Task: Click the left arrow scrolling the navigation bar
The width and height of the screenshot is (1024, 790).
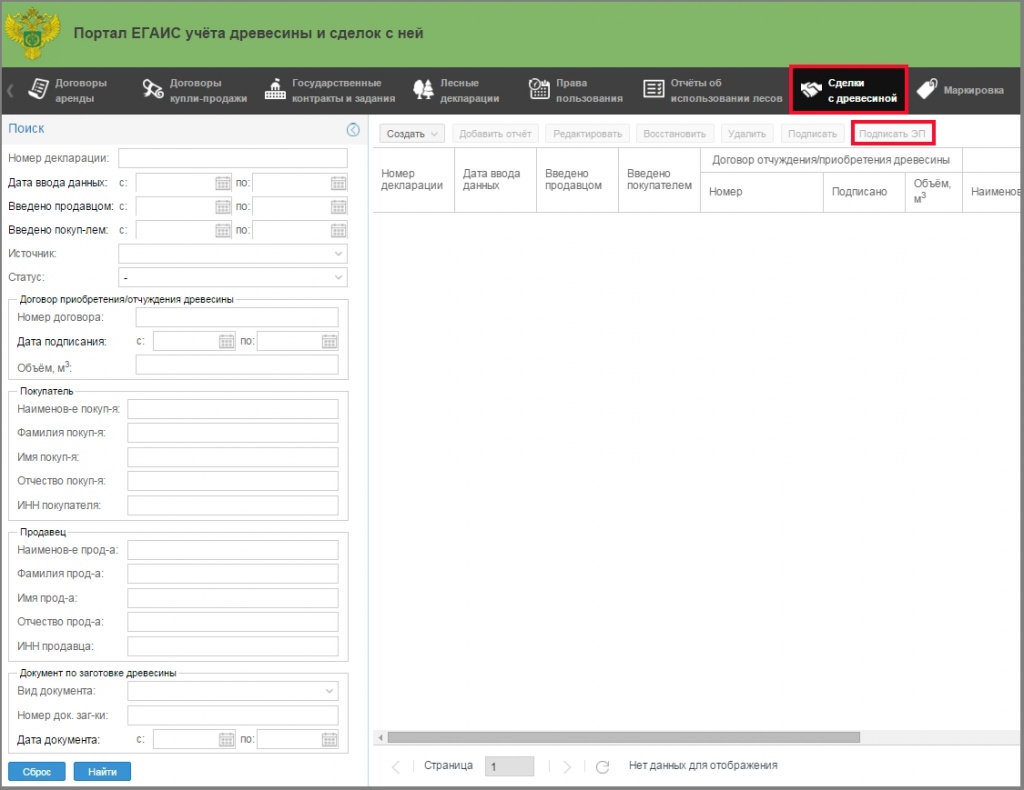Action: pos(10,90)
